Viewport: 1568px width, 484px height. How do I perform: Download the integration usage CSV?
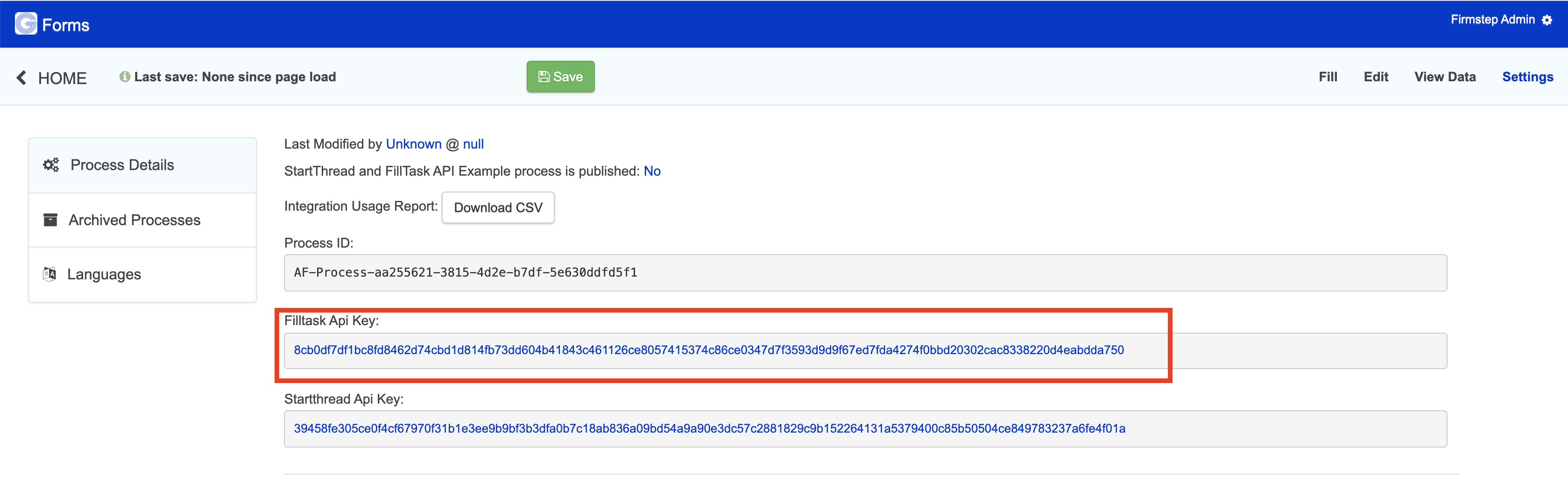[498, 207]
